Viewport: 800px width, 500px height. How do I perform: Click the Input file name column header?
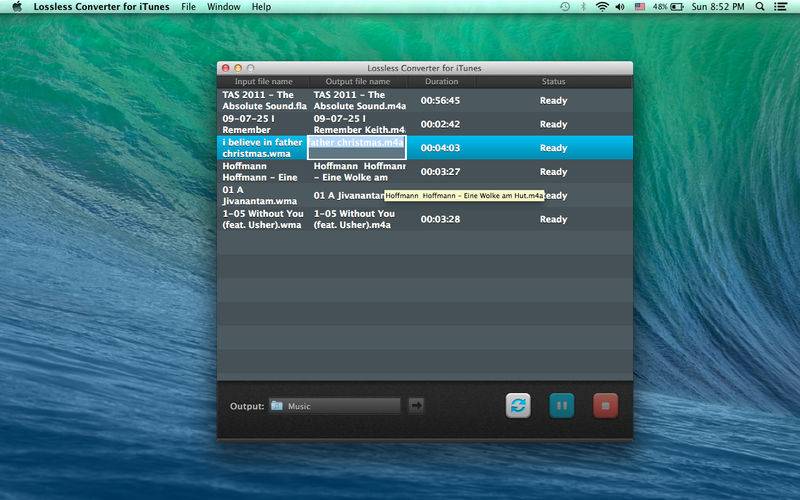(263, 82)
